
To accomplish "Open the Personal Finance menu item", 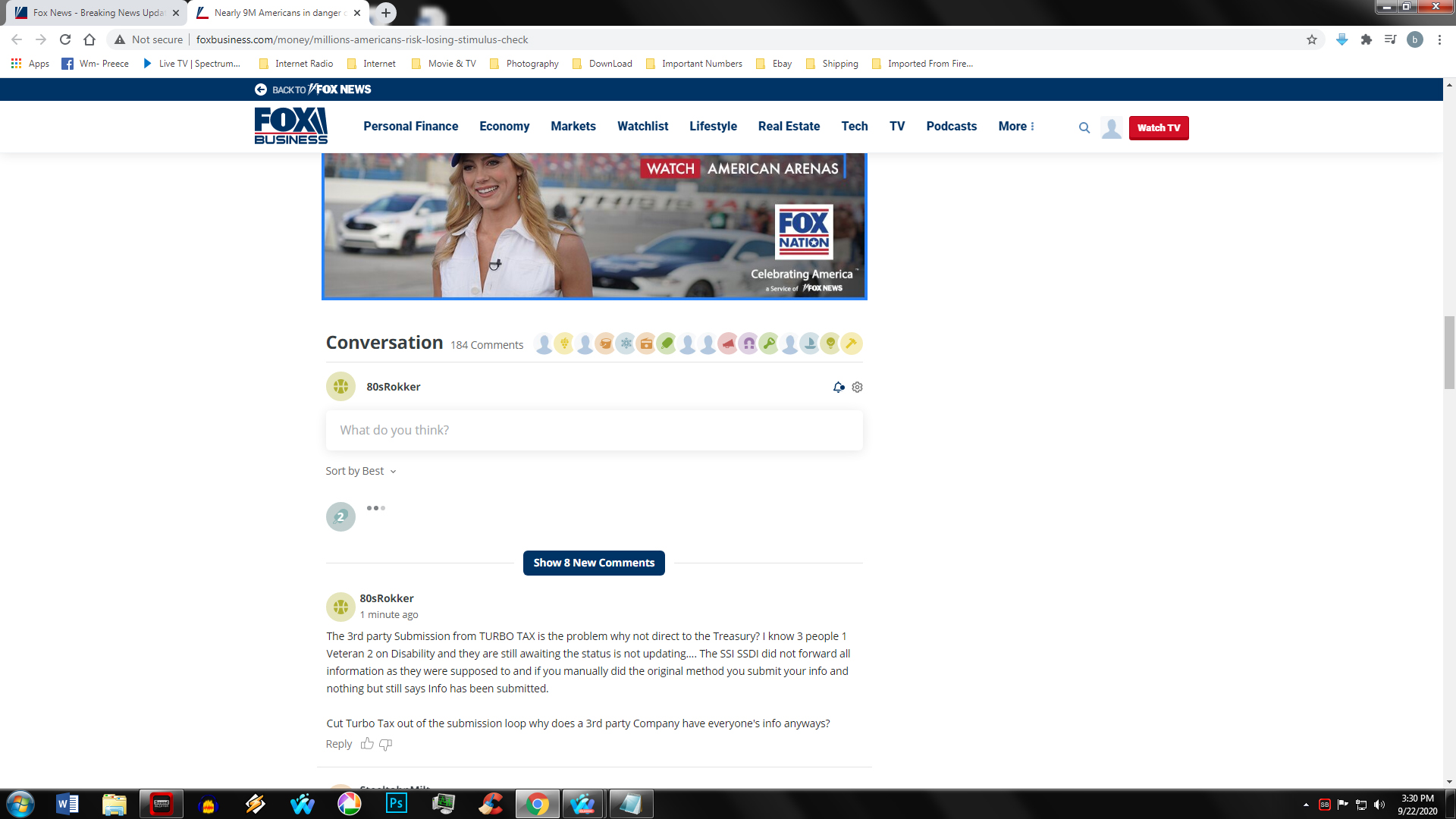I will point(410,127).
